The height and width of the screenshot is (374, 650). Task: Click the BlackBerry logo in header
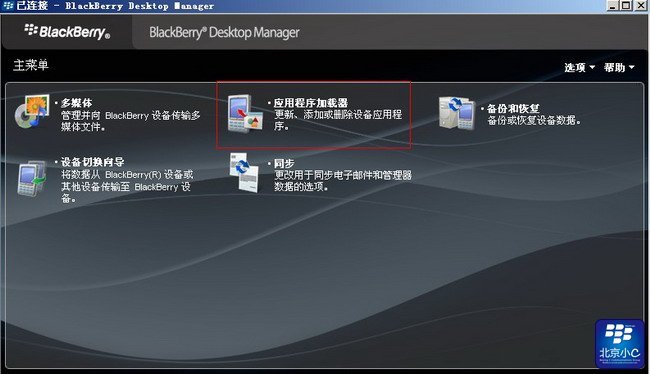pyautogui.click(x=68, y=32)
